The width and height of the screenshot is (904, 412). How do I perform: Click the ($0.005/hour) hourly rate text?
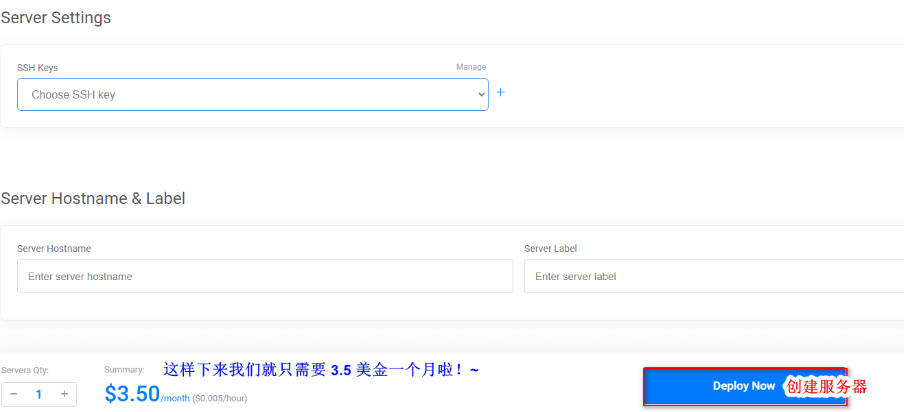[220, 398]
